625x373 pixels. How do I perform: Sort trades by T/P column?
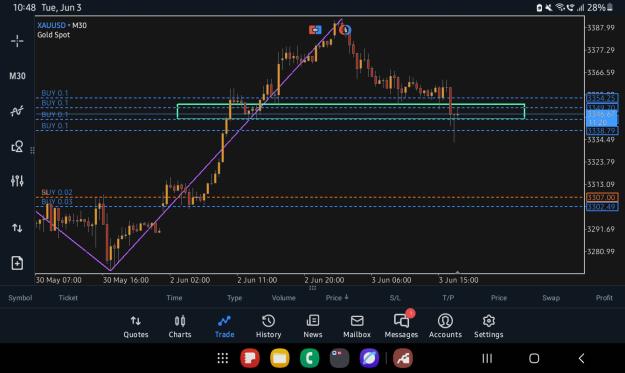[448, 298]
